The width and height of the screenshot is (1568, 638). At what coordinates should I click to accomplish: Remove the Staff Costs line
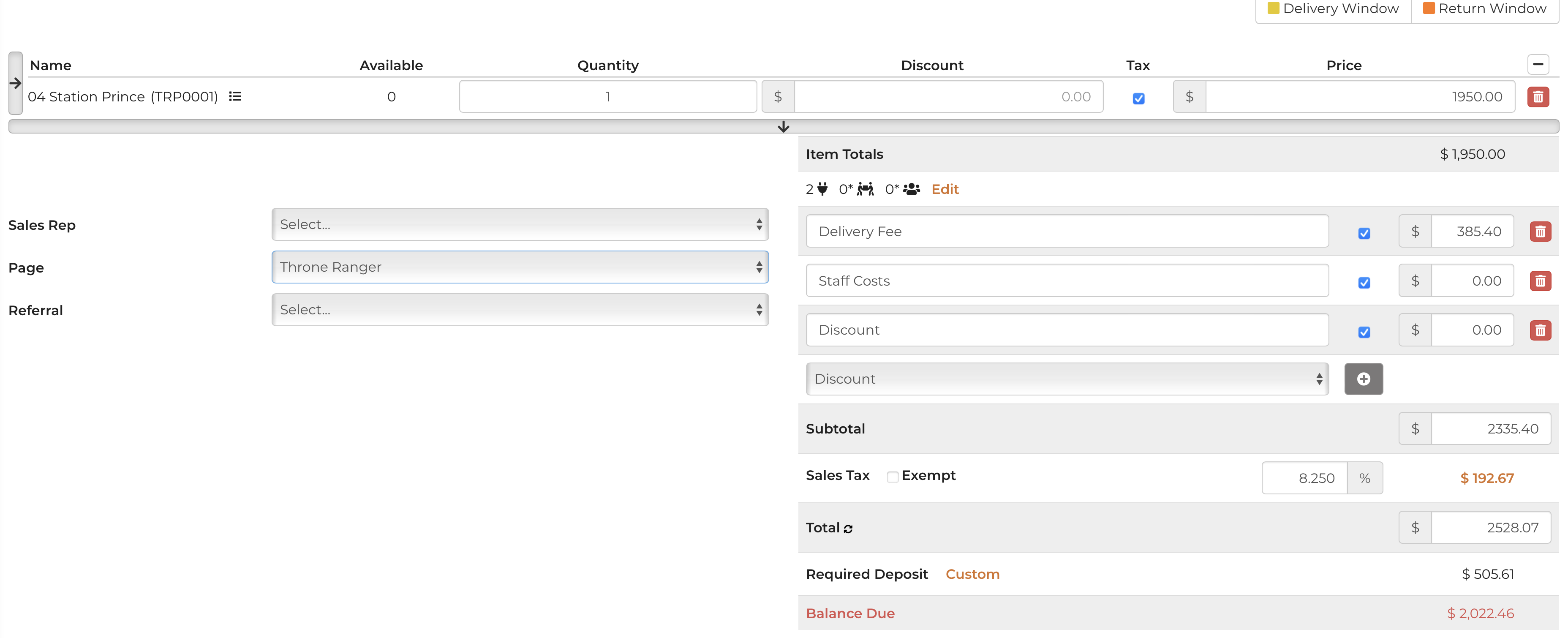pyautogui.click(x=1540, y=281)
